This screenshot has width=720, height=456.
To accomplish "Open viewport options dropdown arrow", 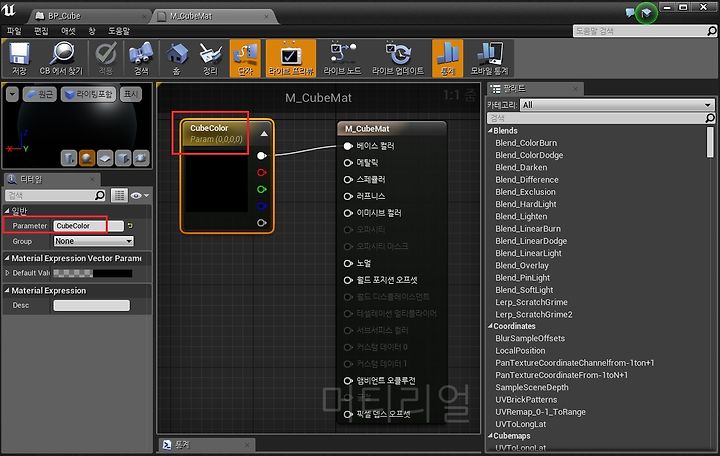I will click(x=12, y=94).
